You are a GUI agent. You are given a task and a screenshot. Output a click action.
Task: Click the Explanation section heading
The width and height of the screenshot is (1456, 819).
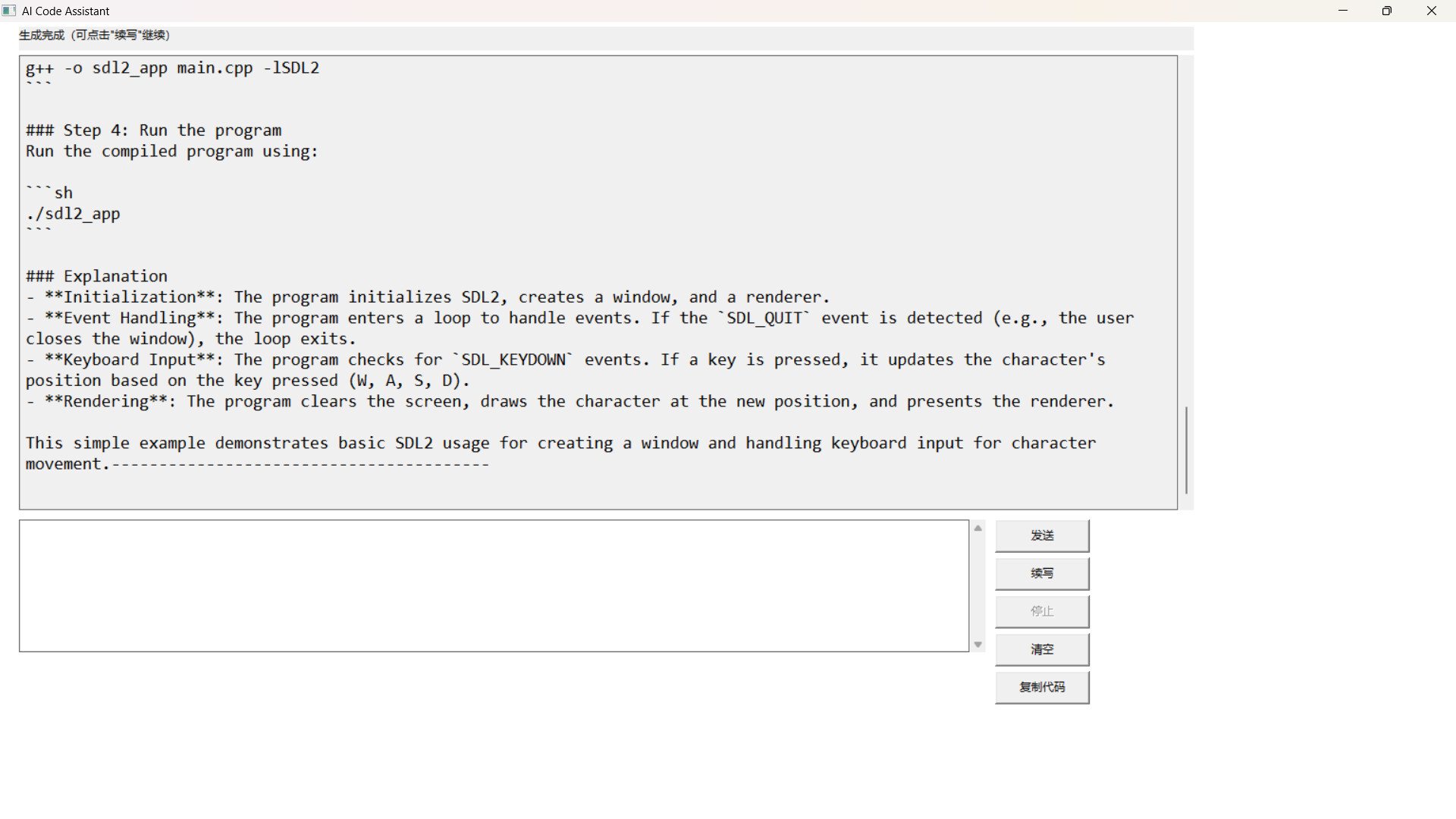[x=96, y=275]
